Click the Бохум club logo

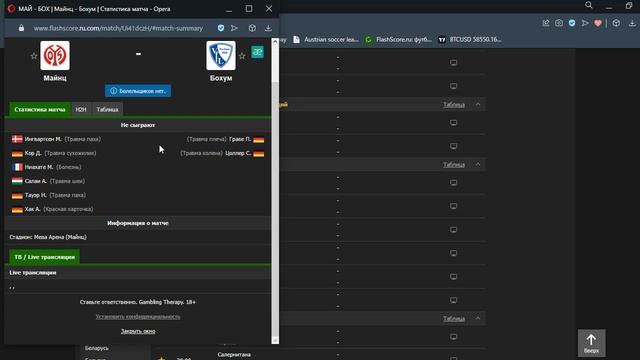pos(221,55)
